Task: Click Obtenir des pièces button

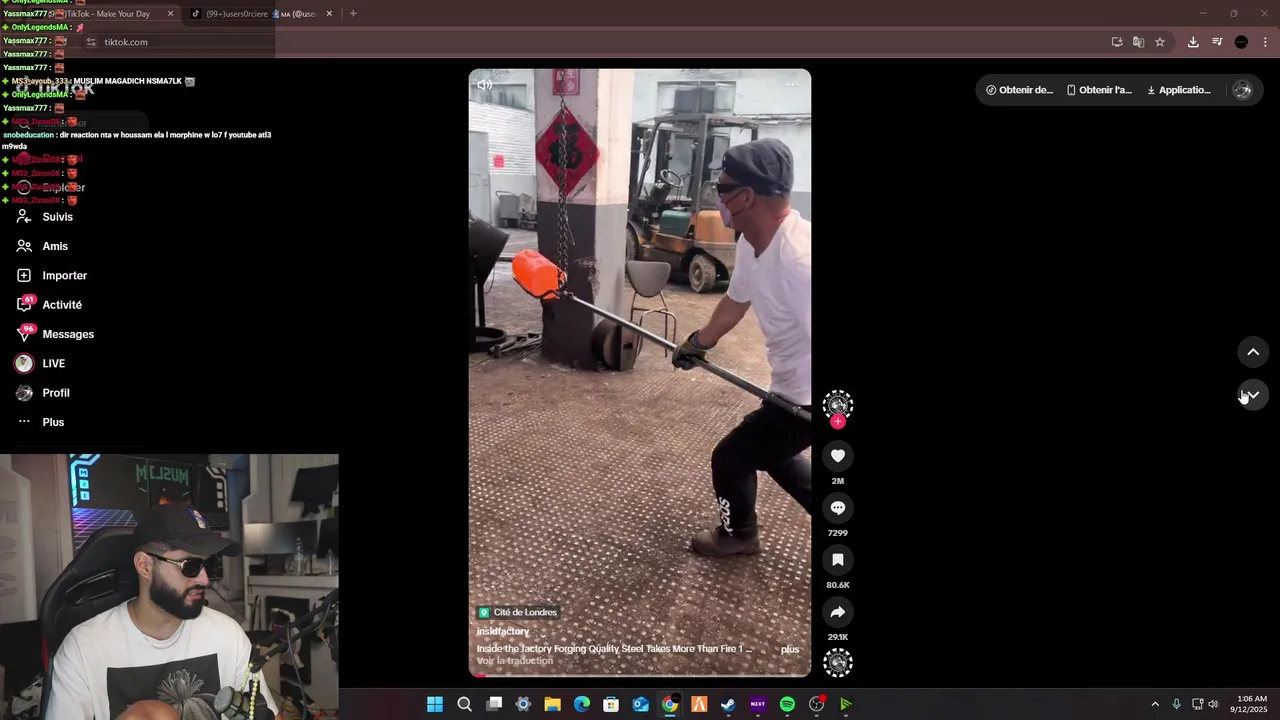Action: tap(1019, 90)
